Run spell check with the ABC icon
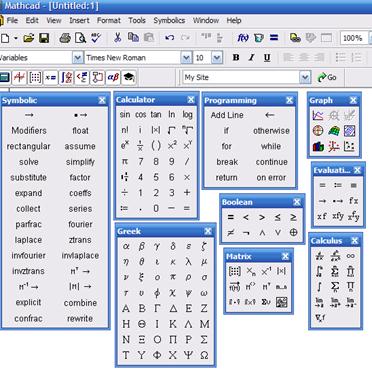Screen dimensions: 372x371 pos(96,38)
